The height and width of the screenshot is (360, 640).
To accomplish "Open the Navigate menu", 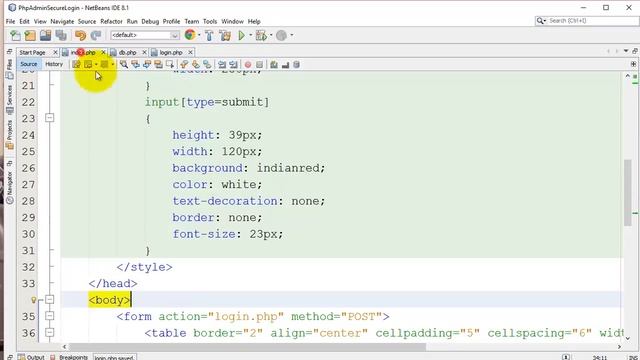I will click(62, 21).
